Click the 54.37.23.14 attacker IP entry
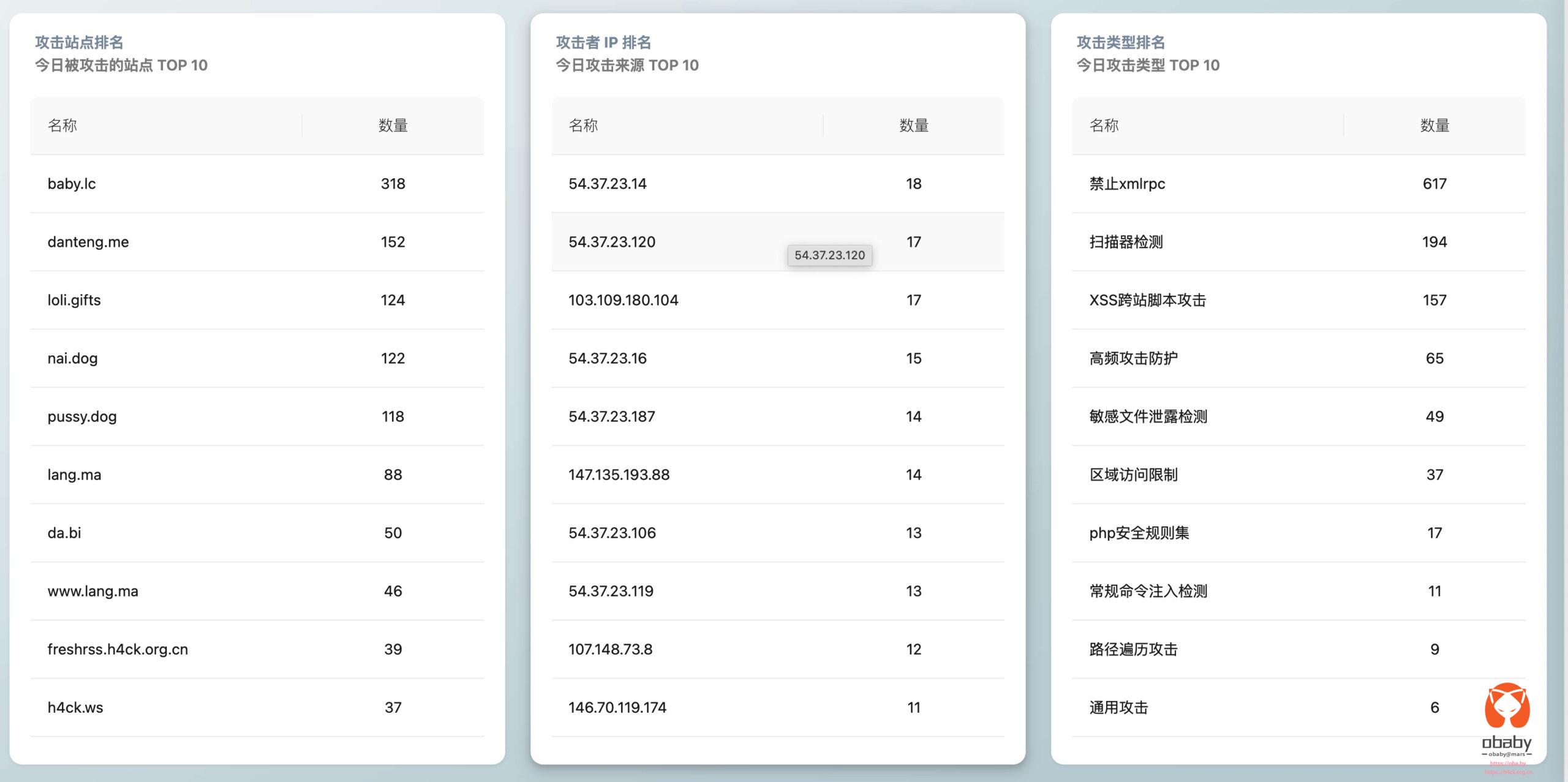The width and height of the screenshot is (1568, 782). coord(607,184)
